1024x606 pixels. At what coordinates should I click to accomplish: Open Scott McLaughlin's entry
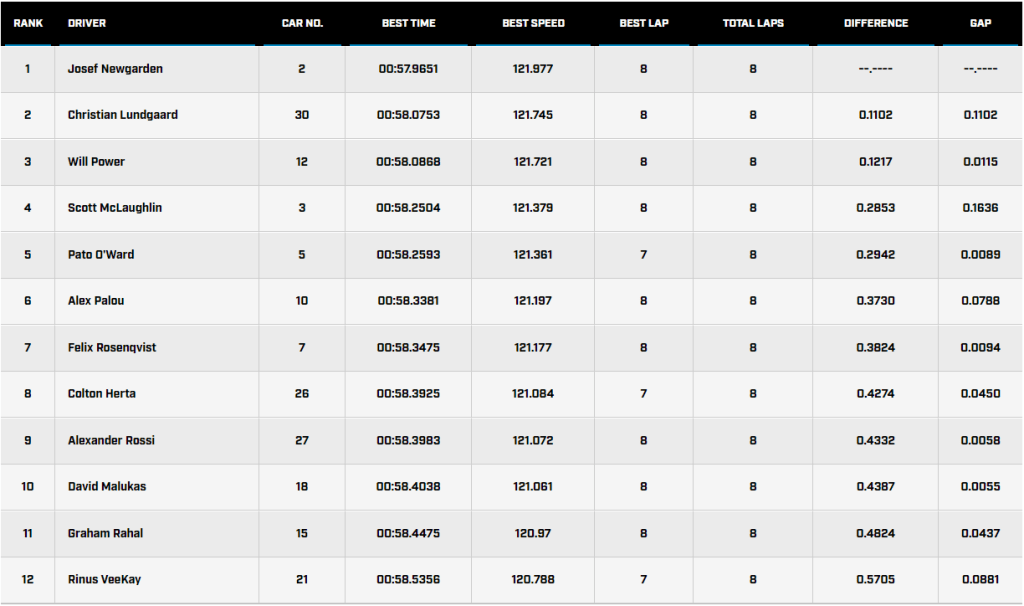[x=114, y=208]
